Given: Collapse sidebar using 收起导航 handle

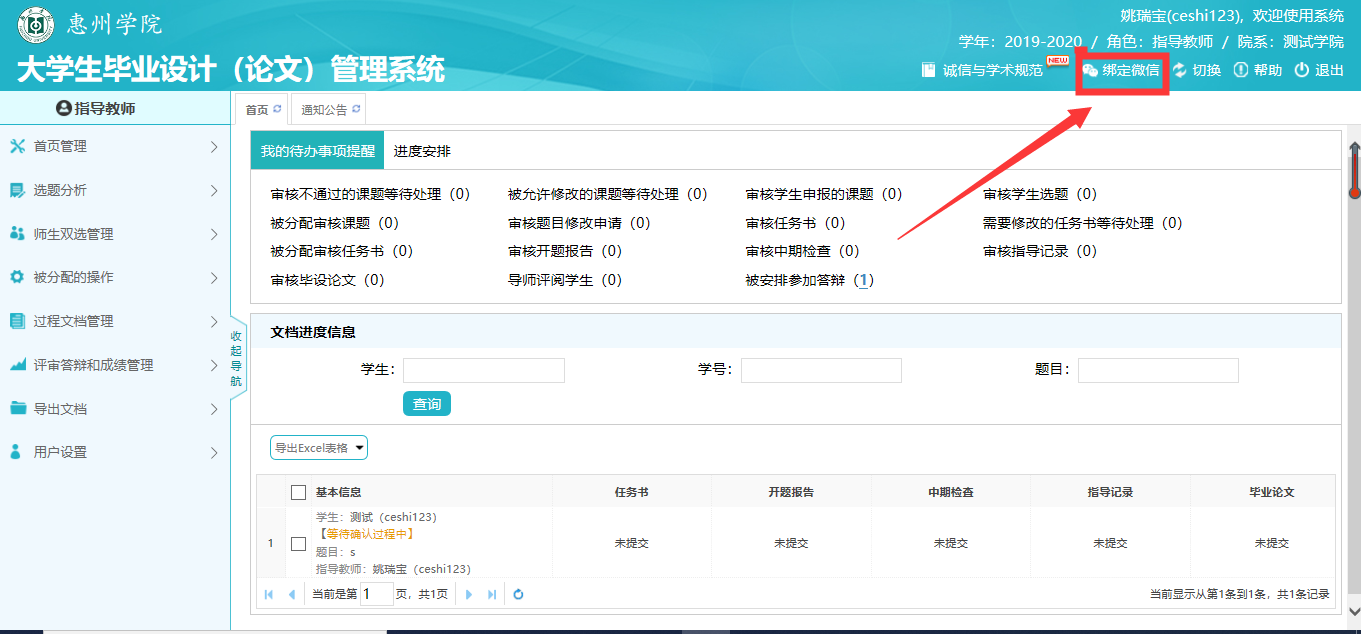Looking at the screenshot, I should (x=237, y=358).
